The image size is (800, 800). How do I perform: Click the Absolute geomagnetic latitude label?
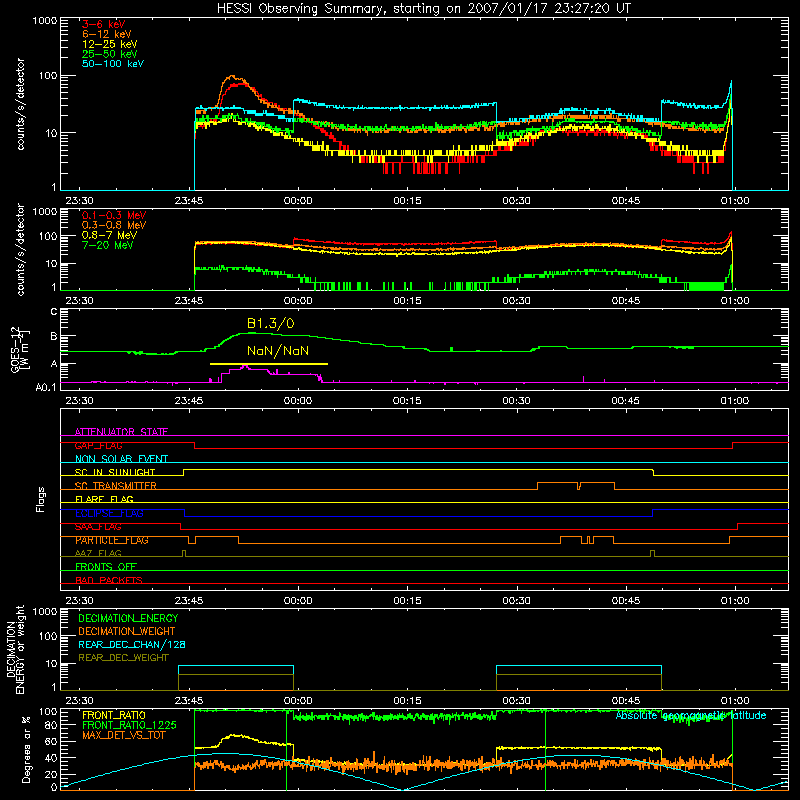691,716
